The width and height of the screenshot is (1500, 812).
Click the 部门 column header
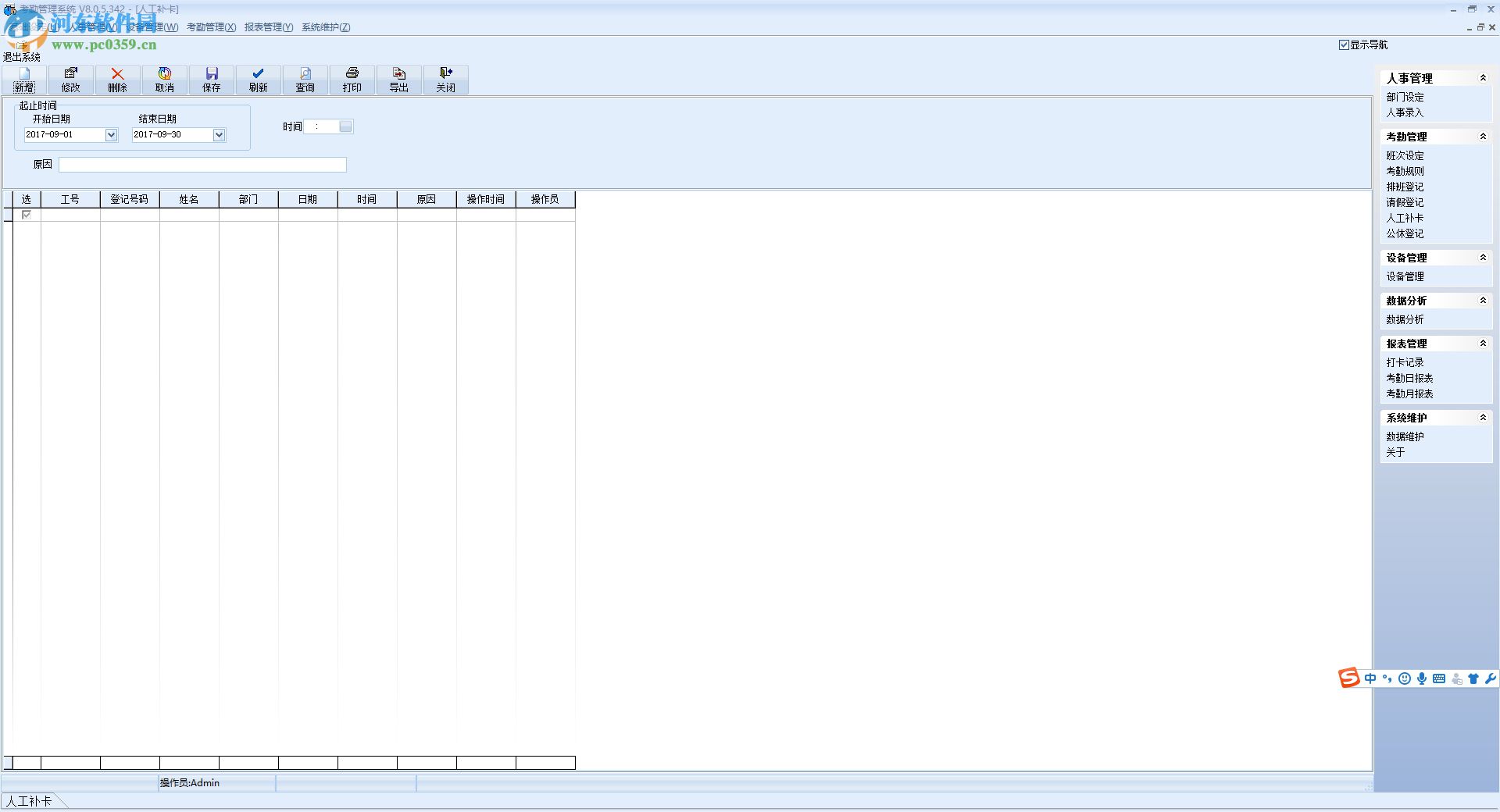point(248,200)
